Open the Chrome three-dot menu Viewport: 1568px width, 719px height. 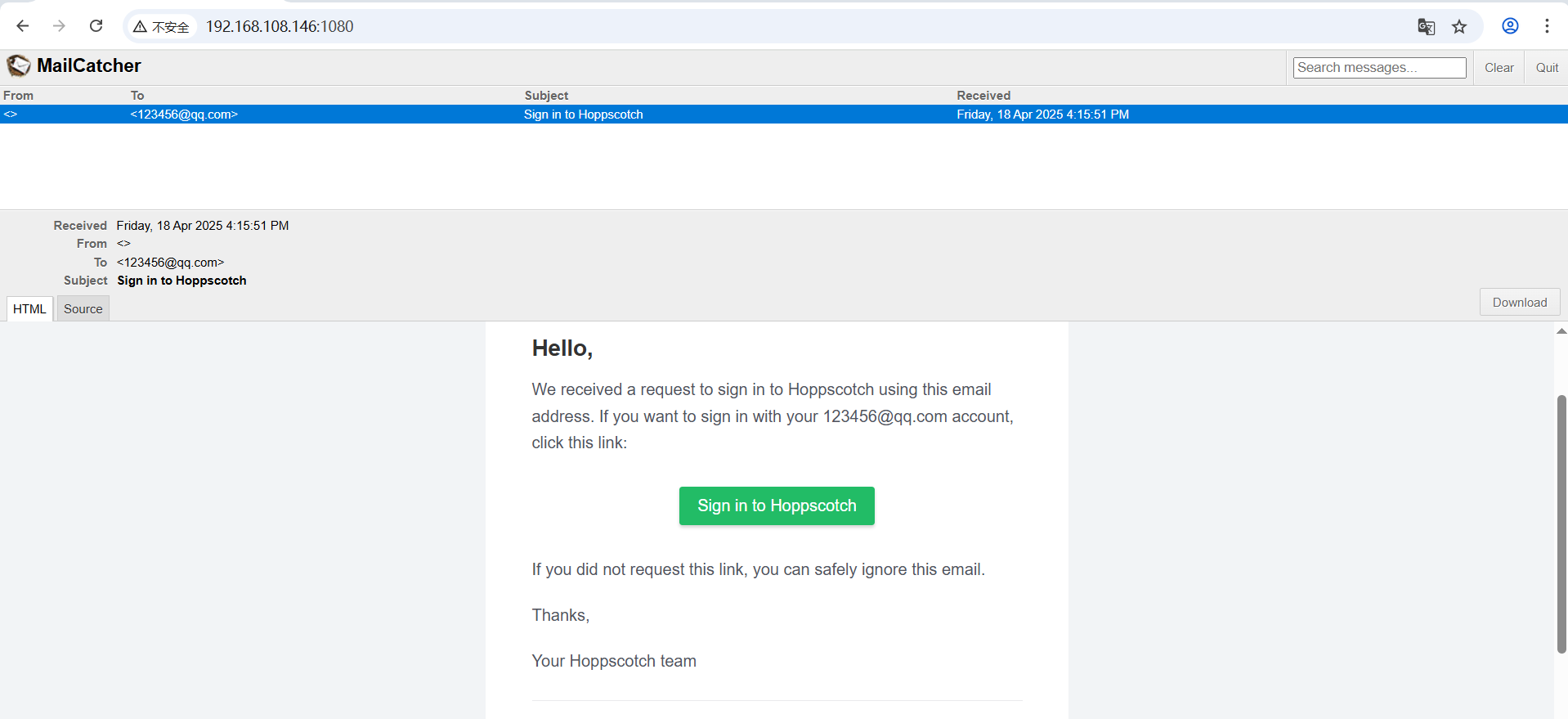tap(1547, 26)
